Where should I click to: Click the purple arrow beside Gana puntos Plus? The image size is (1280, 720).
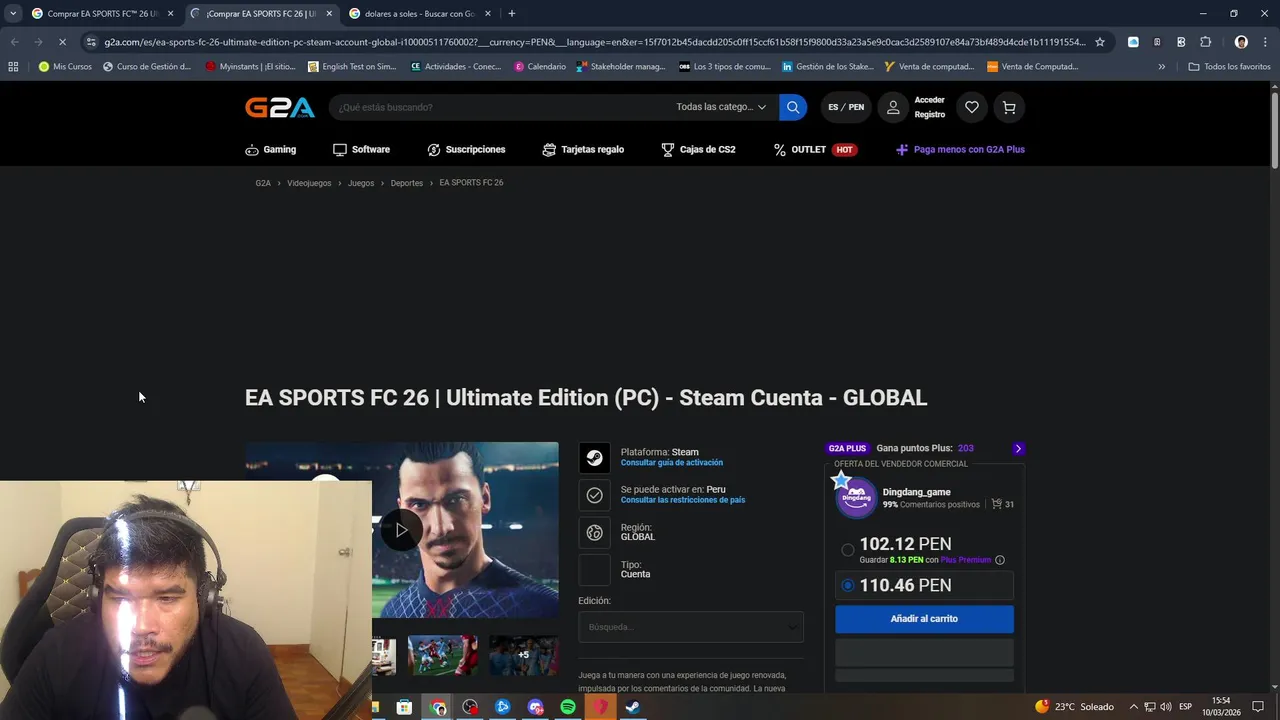click(1018, 448)
